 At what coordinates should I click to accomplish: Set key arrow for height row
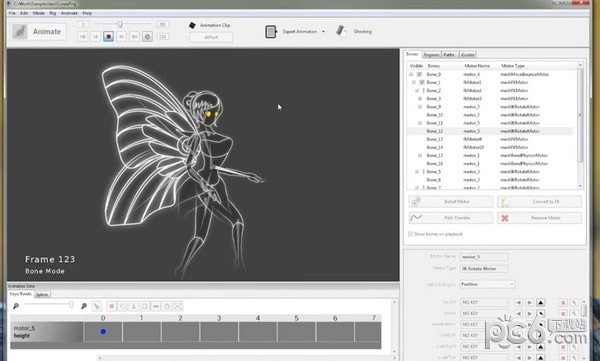pos(541,302)
